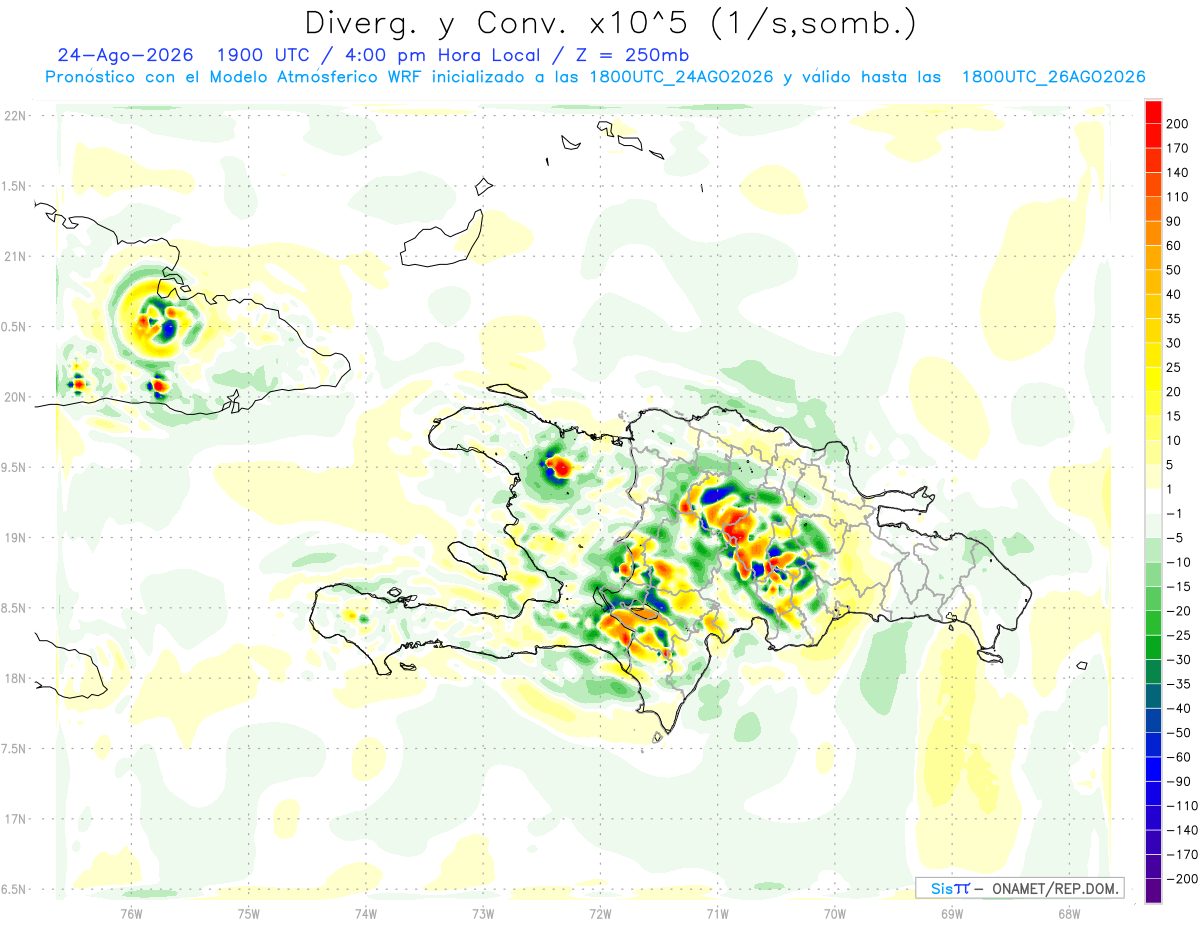
Task: Click the red swatch above the 200 mark
Action: pyautogui.click(x=1154, y=111)
